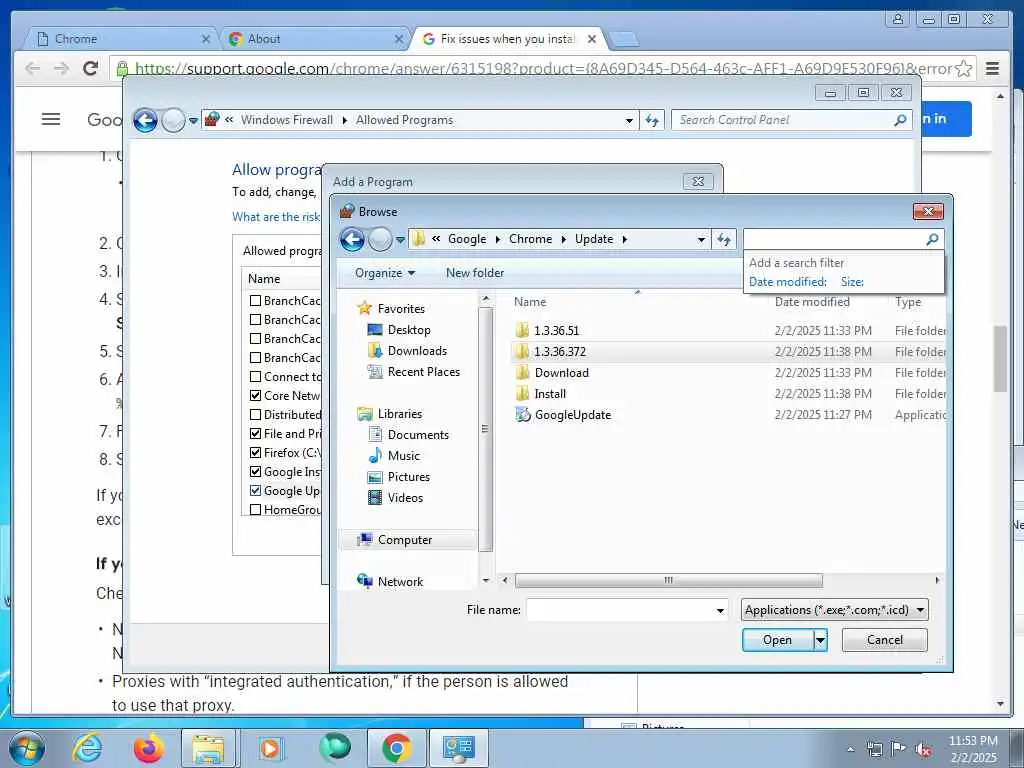The image size is (1024, 768).
Task: Uncheck File and Printer checkbox
Action: tap(255, 434)
